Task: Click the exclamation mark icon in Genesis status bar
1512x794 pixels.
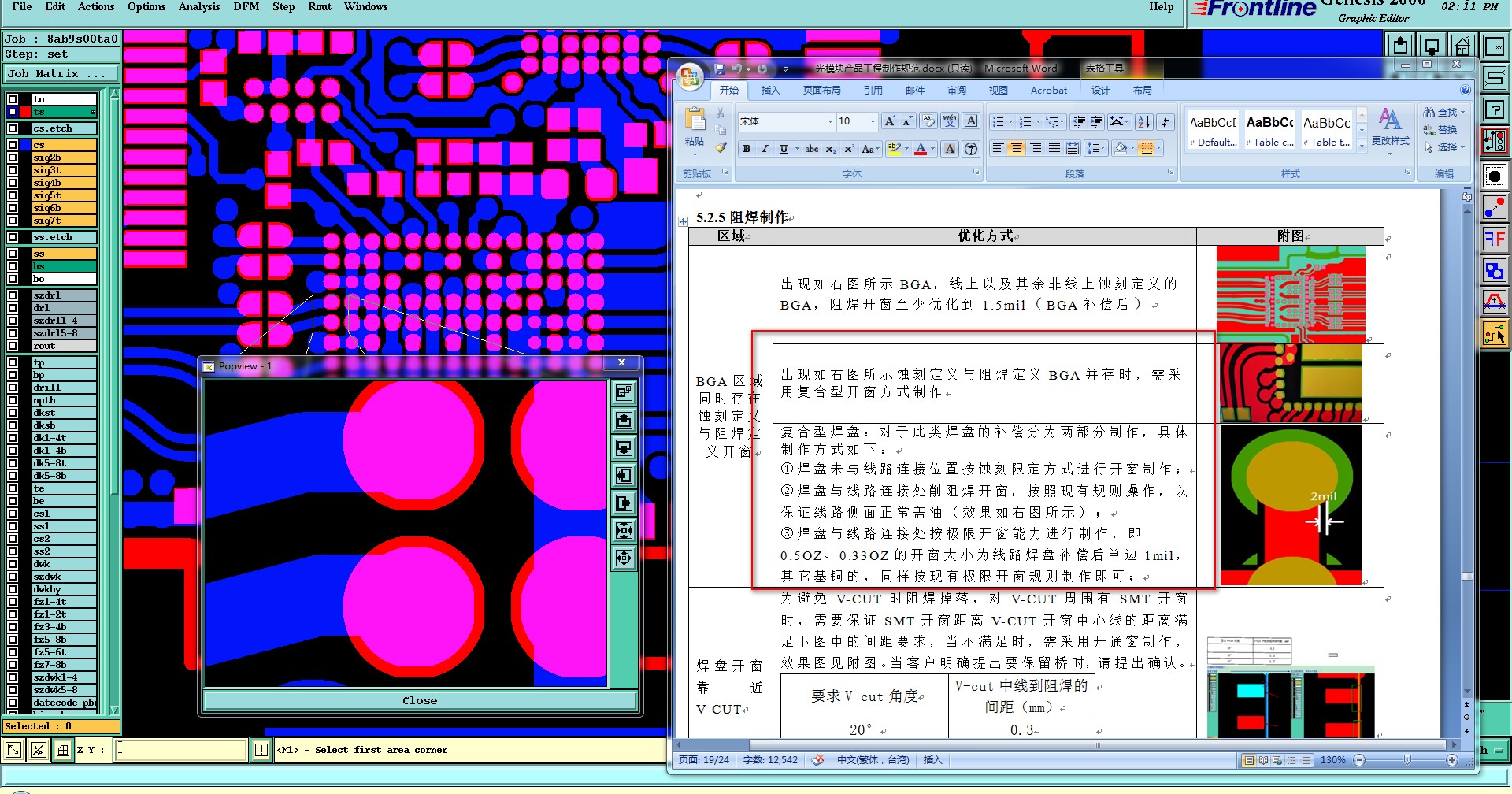Action: [261, 750]
